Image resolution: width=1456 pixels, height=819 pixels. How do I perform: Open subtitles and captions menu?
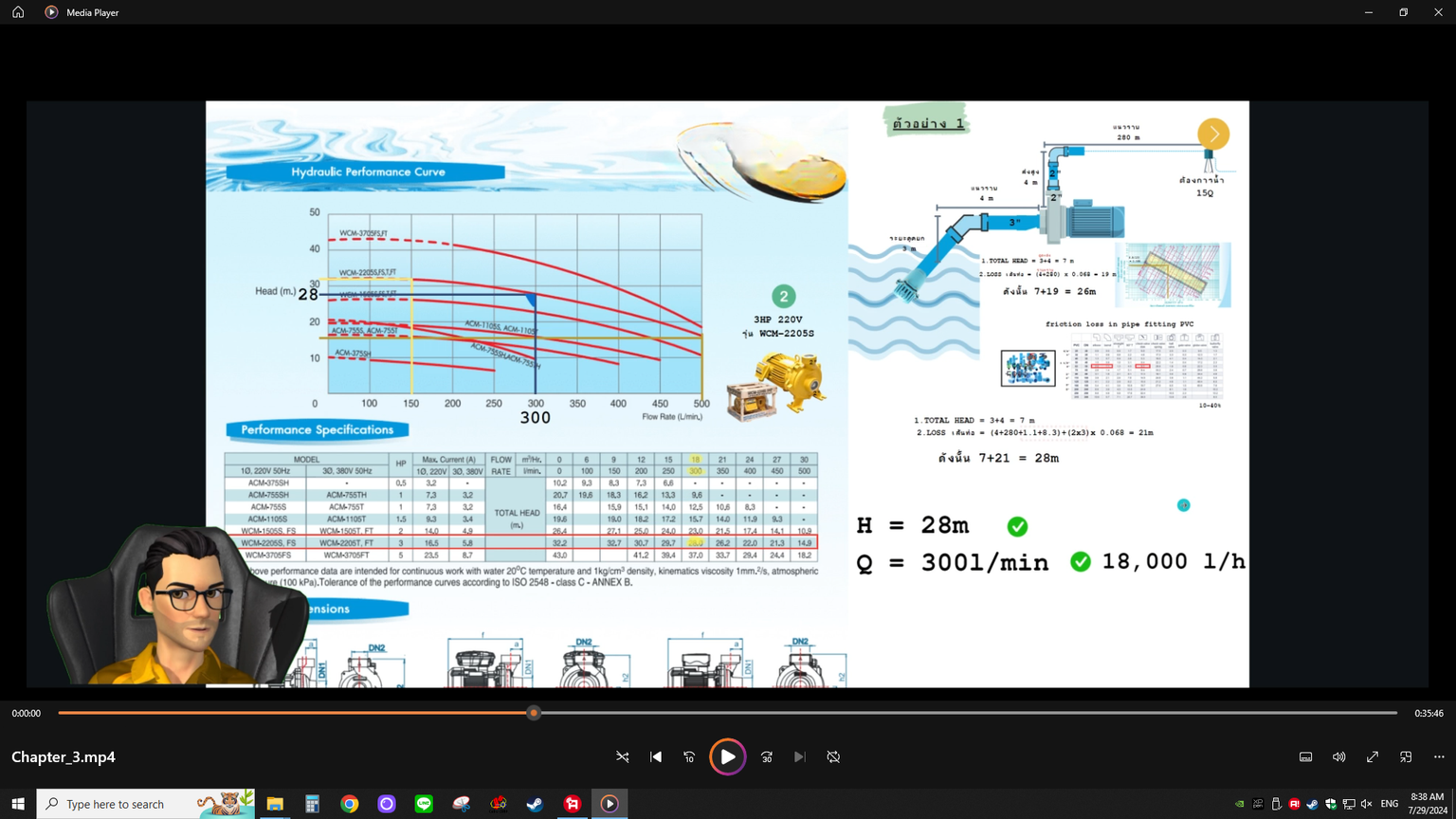point(1305,757)
